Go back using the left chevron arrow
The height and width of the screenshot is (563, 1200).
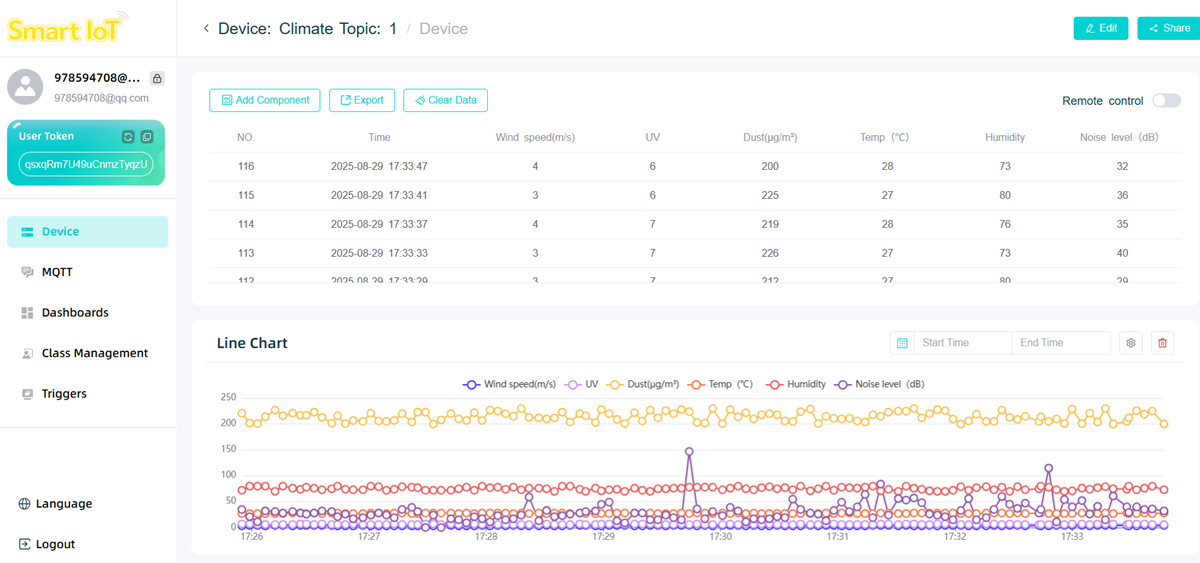click(x=206, y=29)
